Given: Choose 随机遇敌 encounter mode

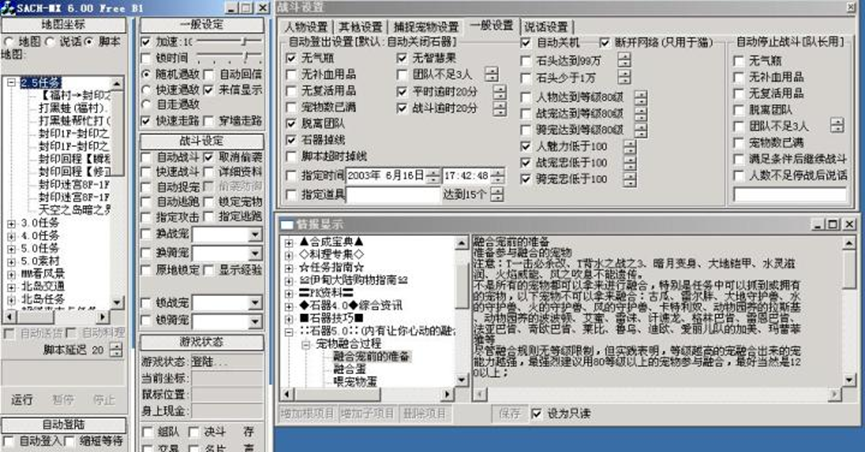Looking at the screenshot, I should [146, 74].
